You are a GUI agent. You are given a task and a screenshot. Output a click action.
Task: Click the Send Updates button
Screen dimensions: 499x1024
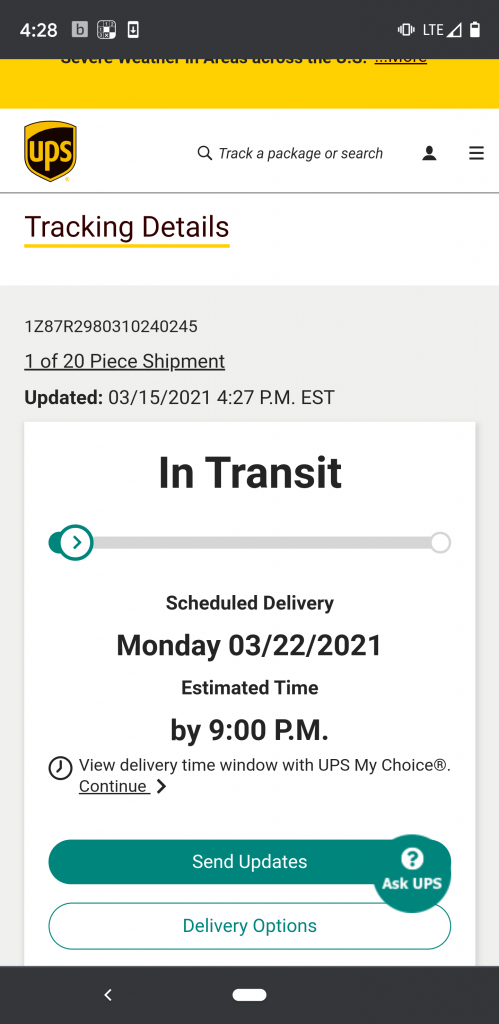[x=250, y=861]
